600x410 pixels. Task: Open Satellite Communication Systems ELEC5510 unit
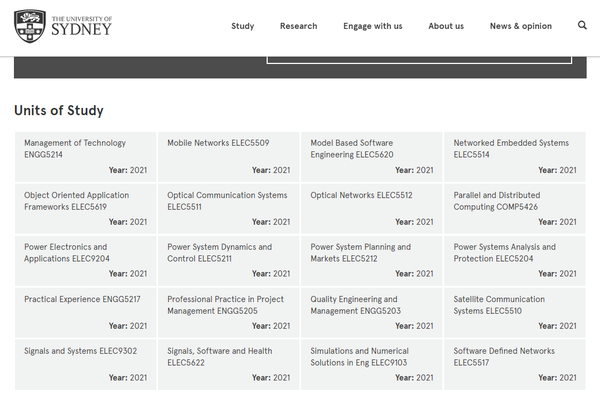[x=515, y=313]
